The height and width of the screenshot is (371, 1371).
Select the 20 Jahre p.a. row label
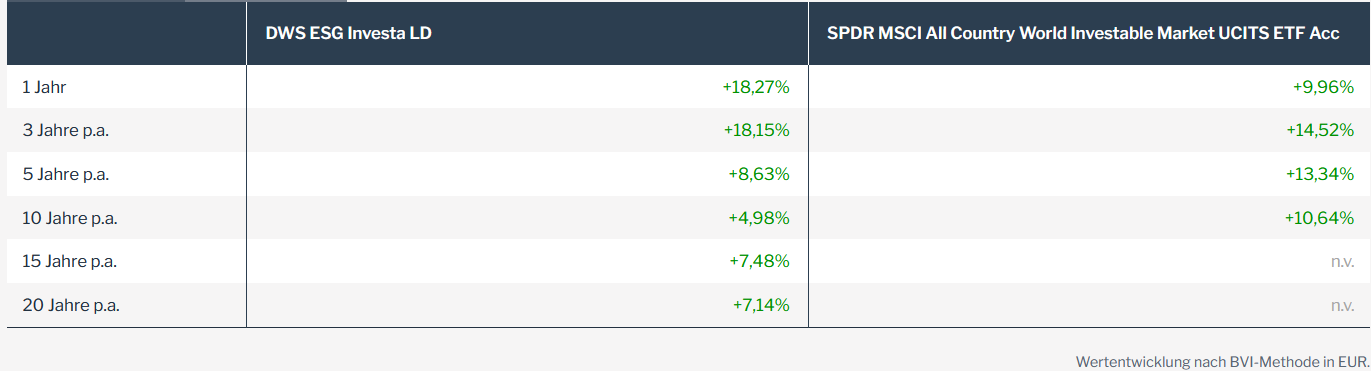click(70, 305)
